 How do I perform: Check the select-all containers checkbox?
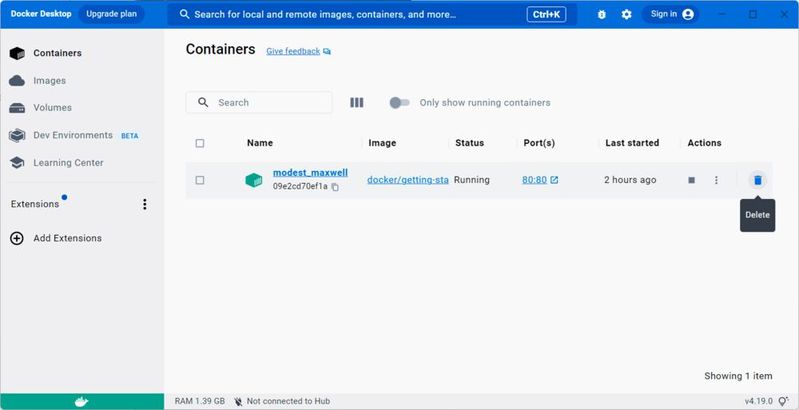coord(200,143)
